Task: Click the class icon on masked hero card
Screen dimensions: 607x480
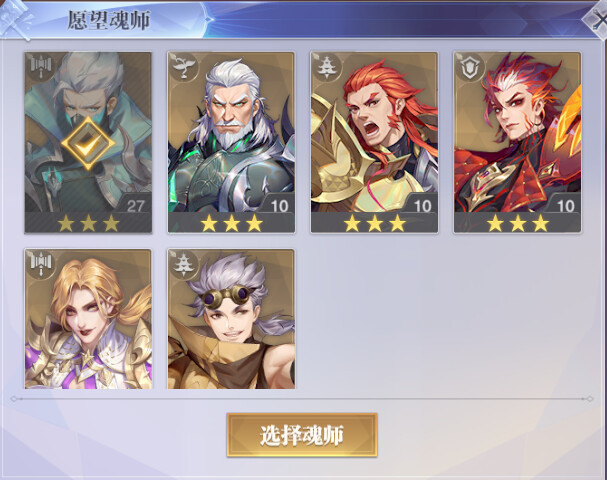Action: pos(40,67)
